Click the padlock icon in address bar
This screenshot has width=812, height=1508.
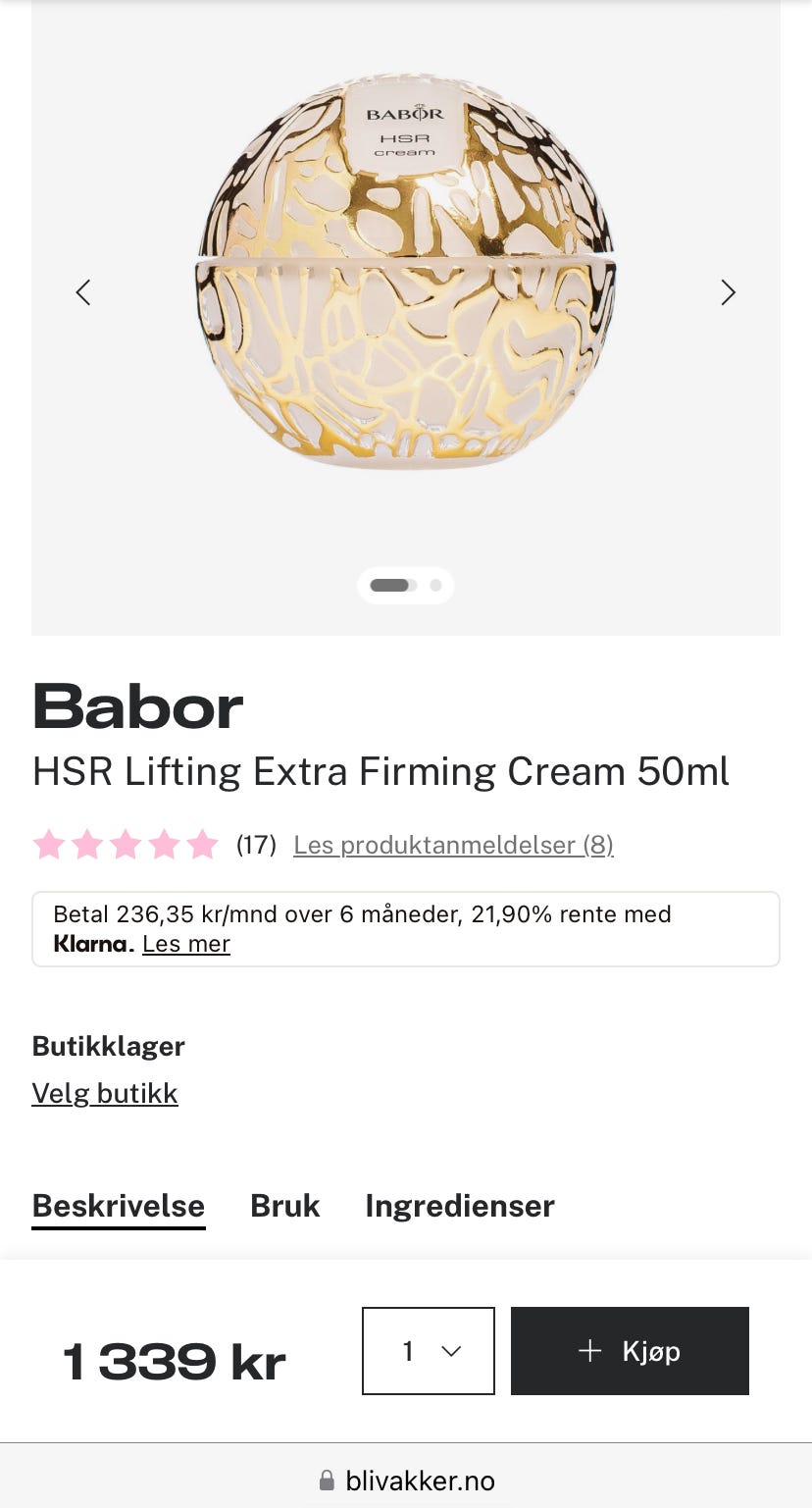tap(328, 1481)
